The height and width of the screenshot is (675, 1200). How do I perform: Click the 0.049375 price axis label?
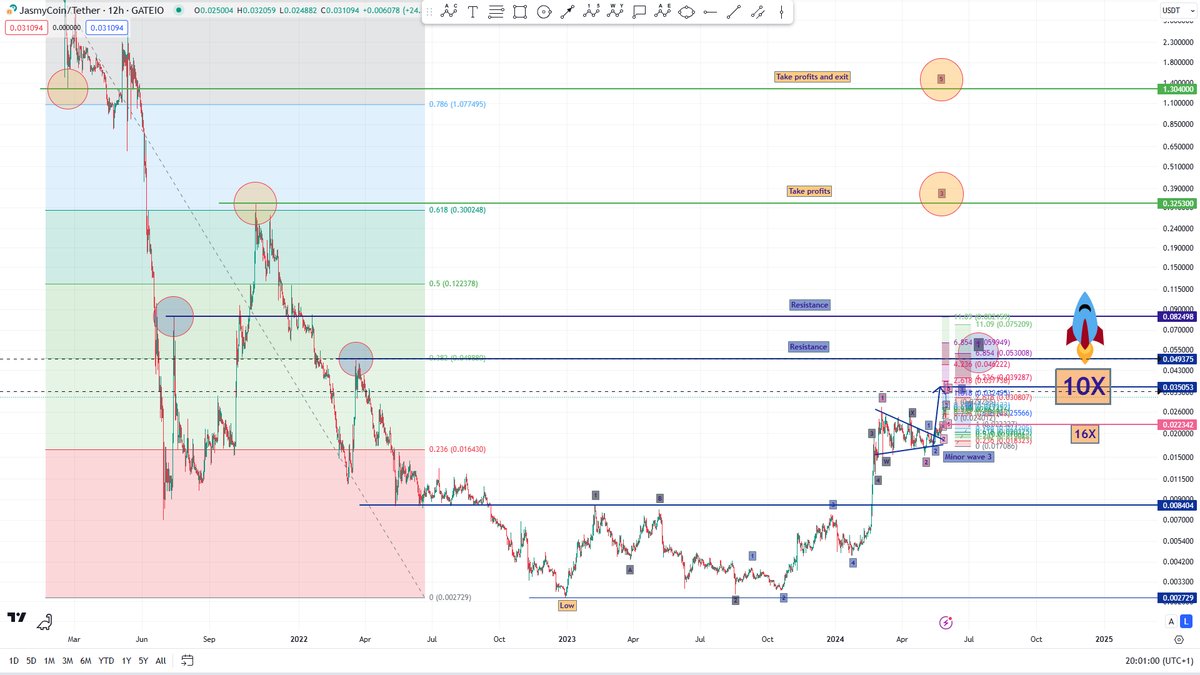click(x=1177, y=359)
